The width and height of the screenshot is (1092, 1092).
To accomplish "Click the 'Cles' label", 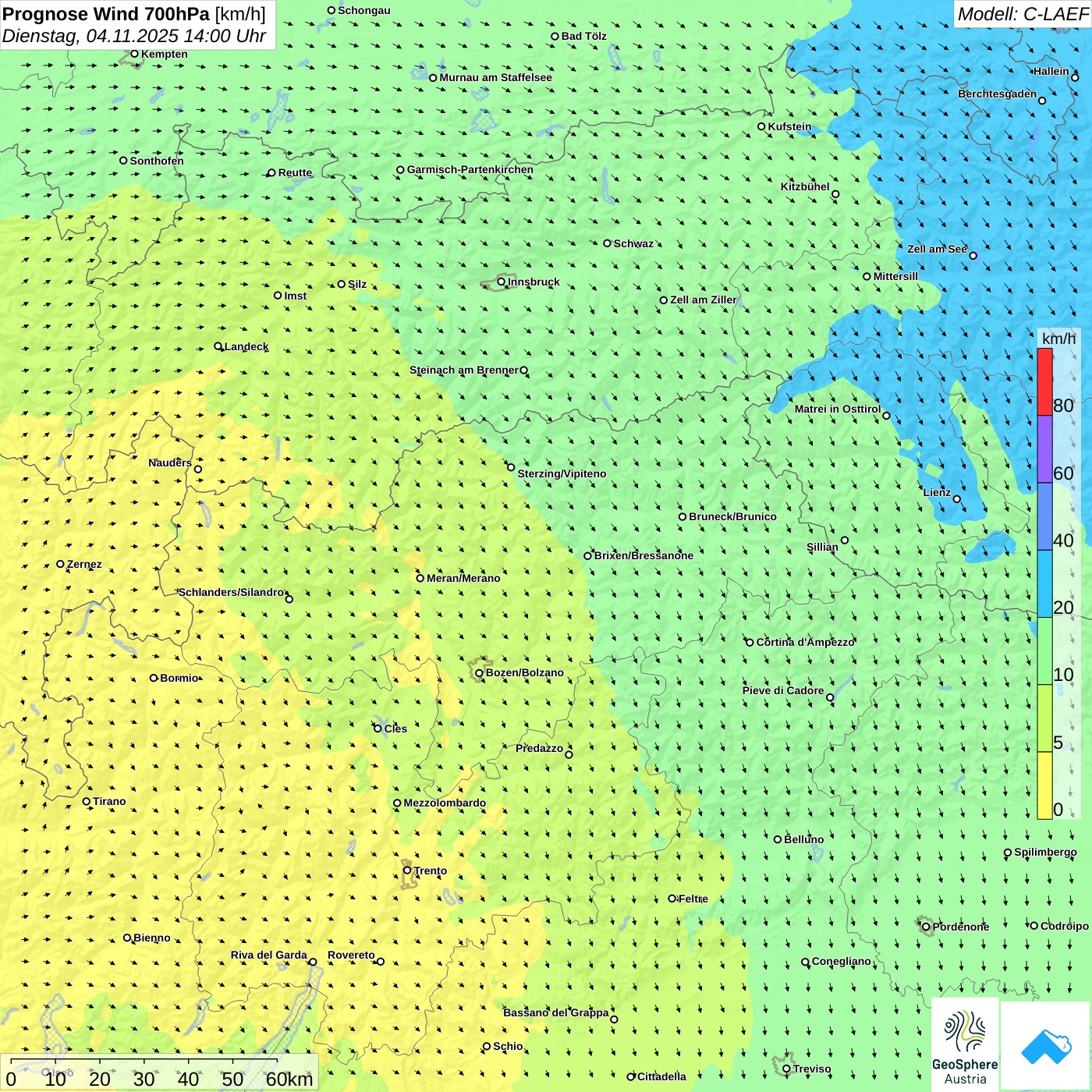I will pos(395,729).
